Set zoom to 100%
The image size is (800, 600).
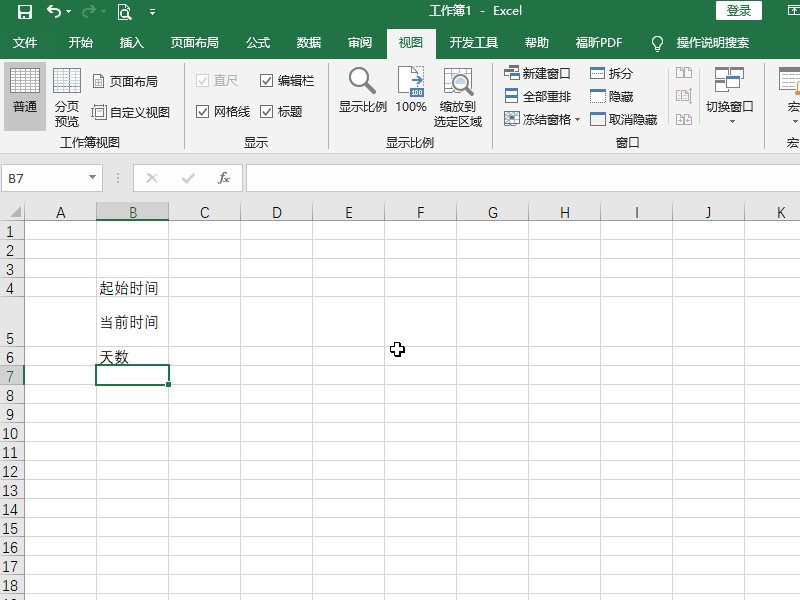410,95
